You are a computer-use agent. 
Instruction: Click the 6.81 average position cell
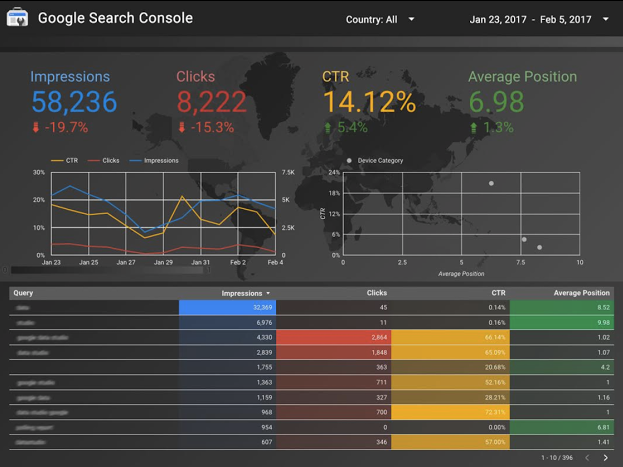[562, 427]
